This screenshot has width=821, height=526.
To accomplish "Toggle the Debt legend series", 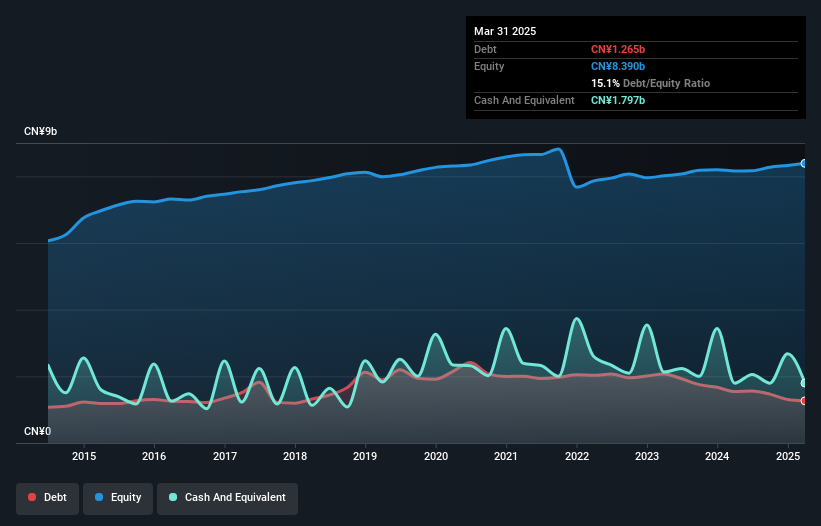I will tap(48, 498).
